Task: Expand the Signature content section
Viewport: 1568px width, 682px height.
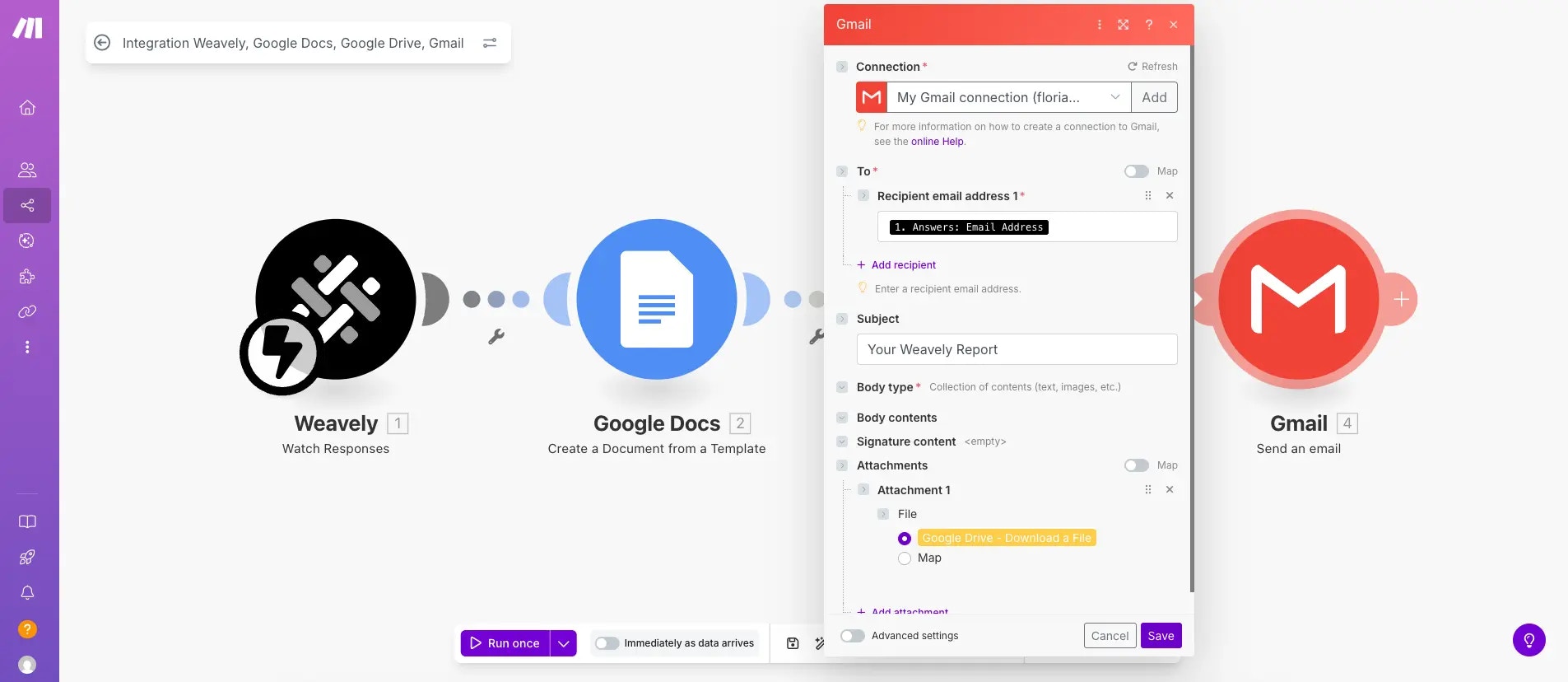Action: [x=842, y=441]
